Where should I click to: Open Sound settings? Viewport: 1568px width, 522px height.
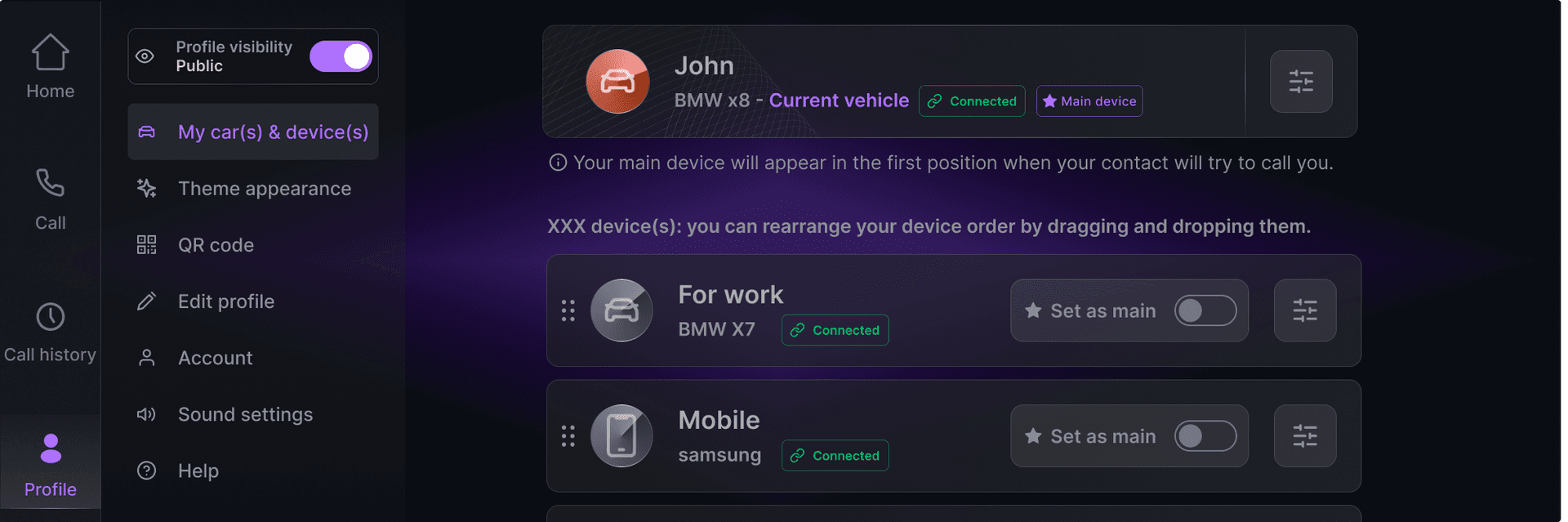(x=245, y=414)
